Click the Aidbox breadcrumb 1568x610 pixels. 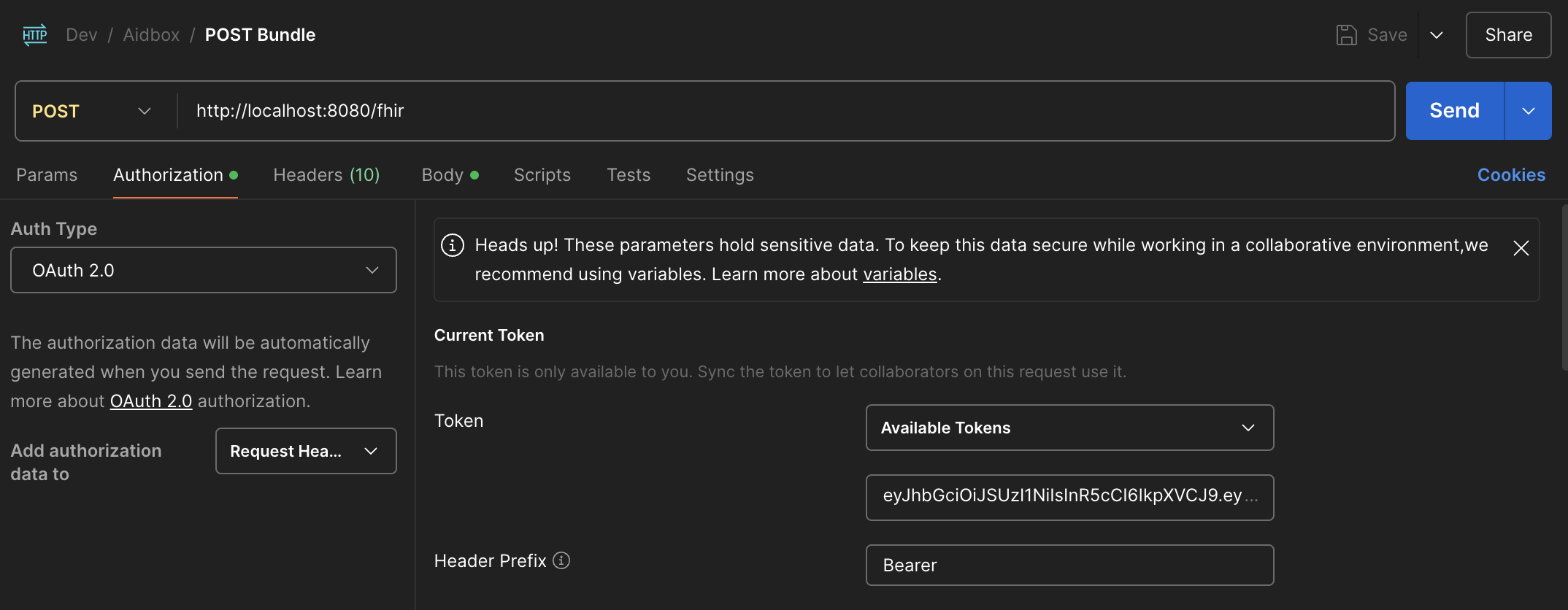point(151,35)
